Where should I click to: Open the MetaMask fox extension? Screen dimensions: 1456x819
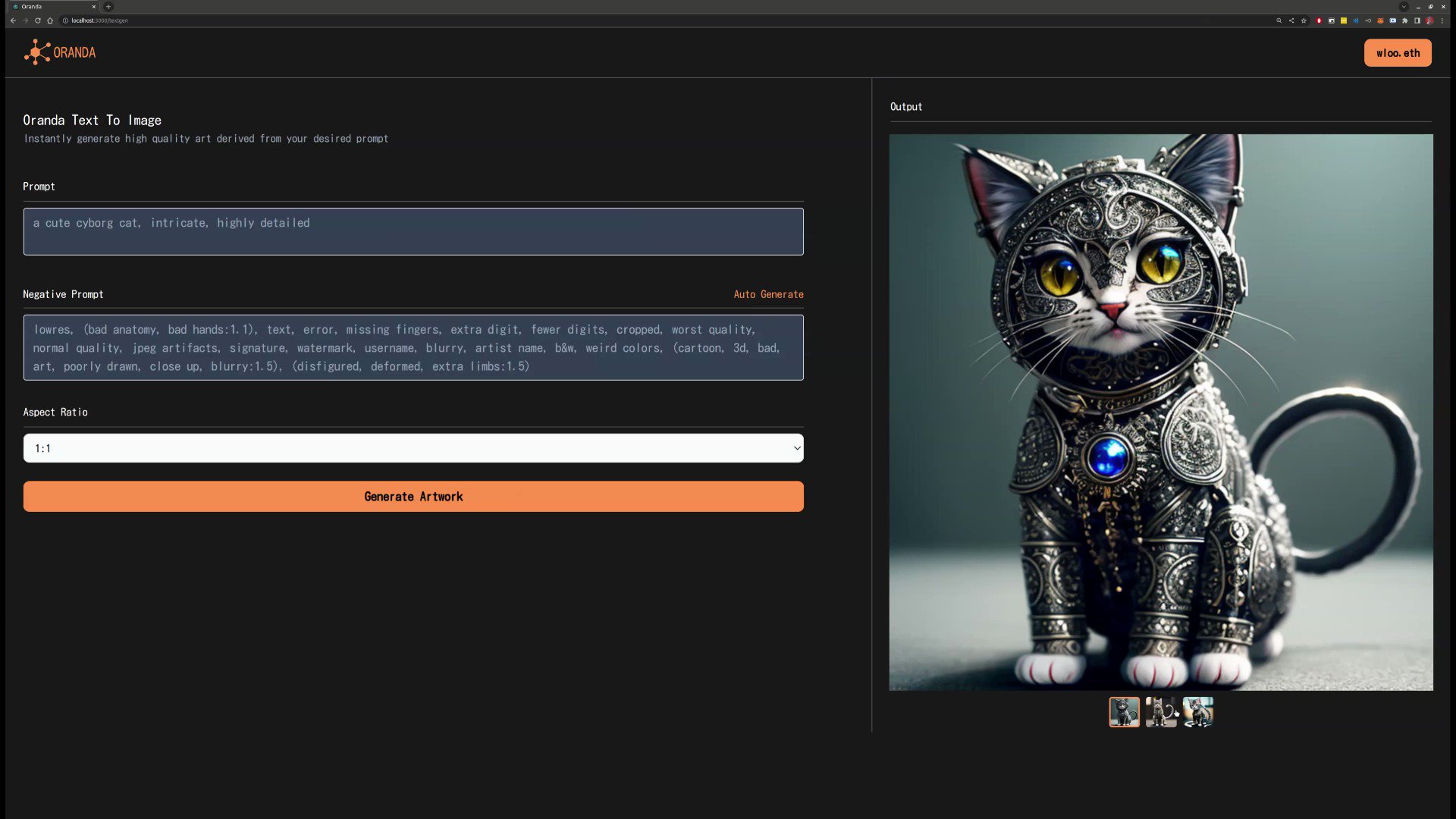(x=1380, y=20)
